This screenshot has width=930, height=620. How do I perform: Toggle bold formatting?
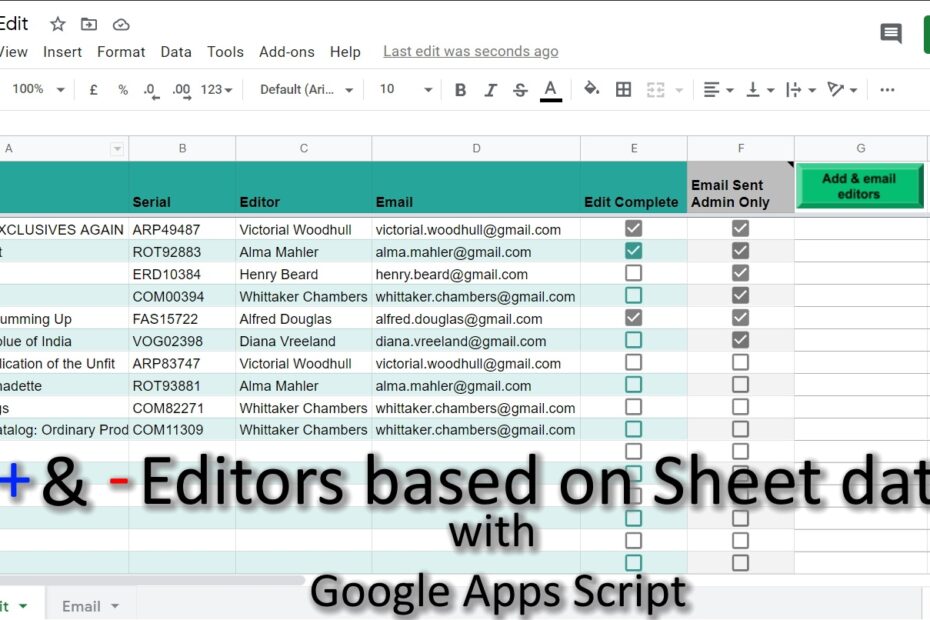[460, 90]
